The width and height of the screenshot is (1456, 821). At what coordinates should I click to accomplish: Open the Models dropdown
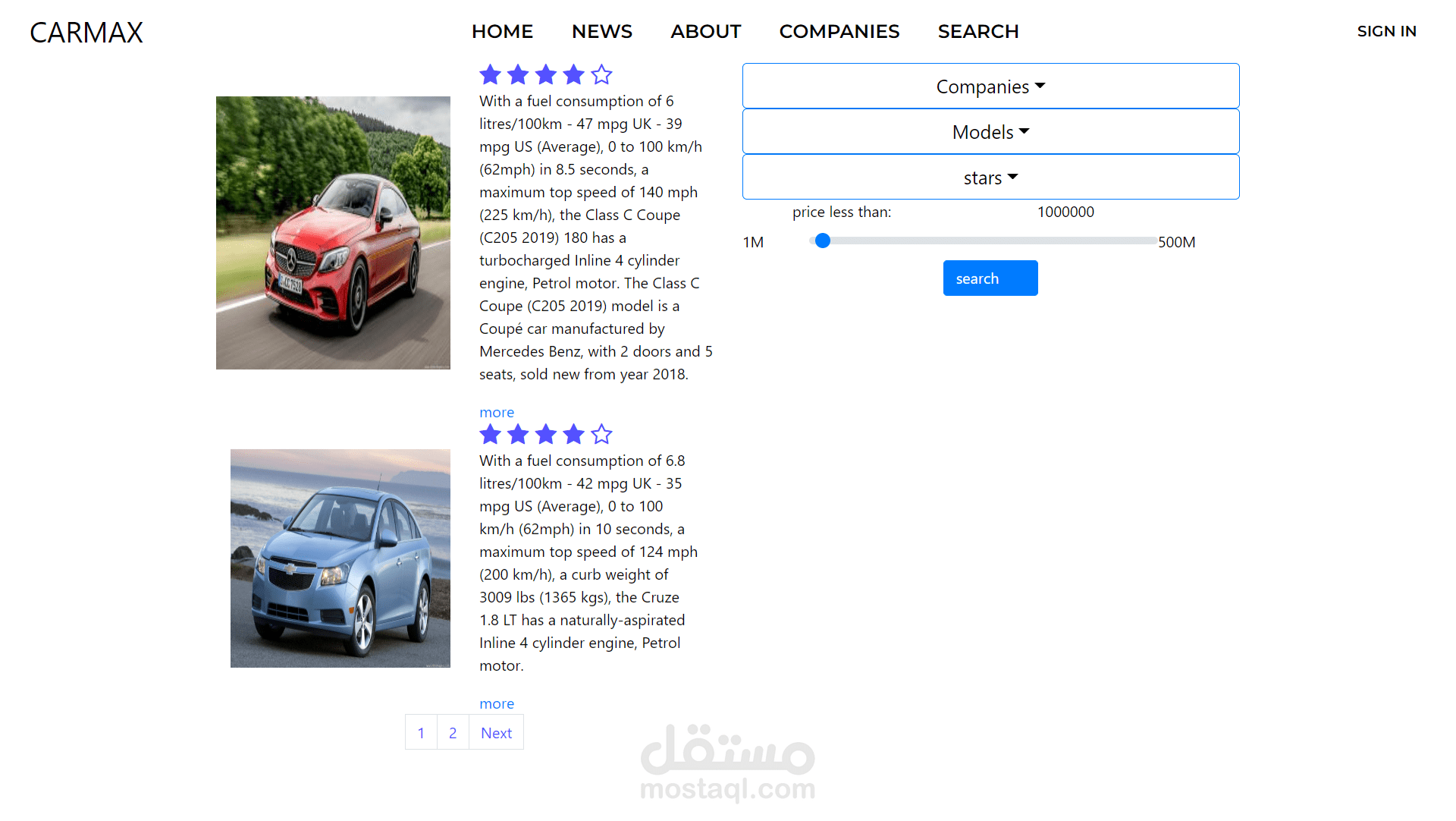click(x=990, y=132)
